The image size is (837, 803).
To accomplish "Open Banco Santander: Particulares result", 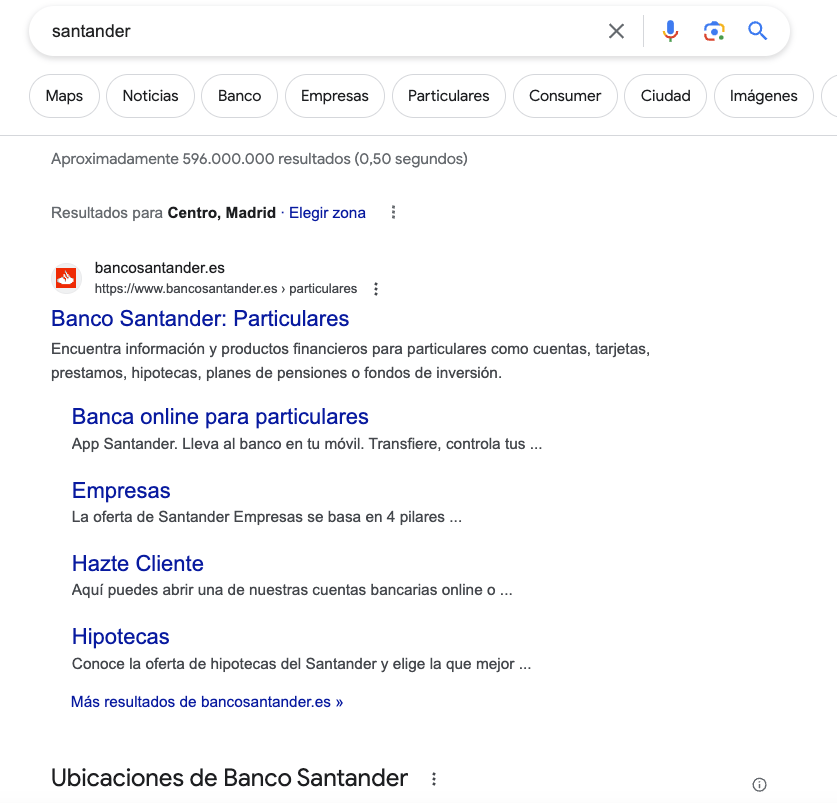I will pyautogui.click(x=199, y=318).
